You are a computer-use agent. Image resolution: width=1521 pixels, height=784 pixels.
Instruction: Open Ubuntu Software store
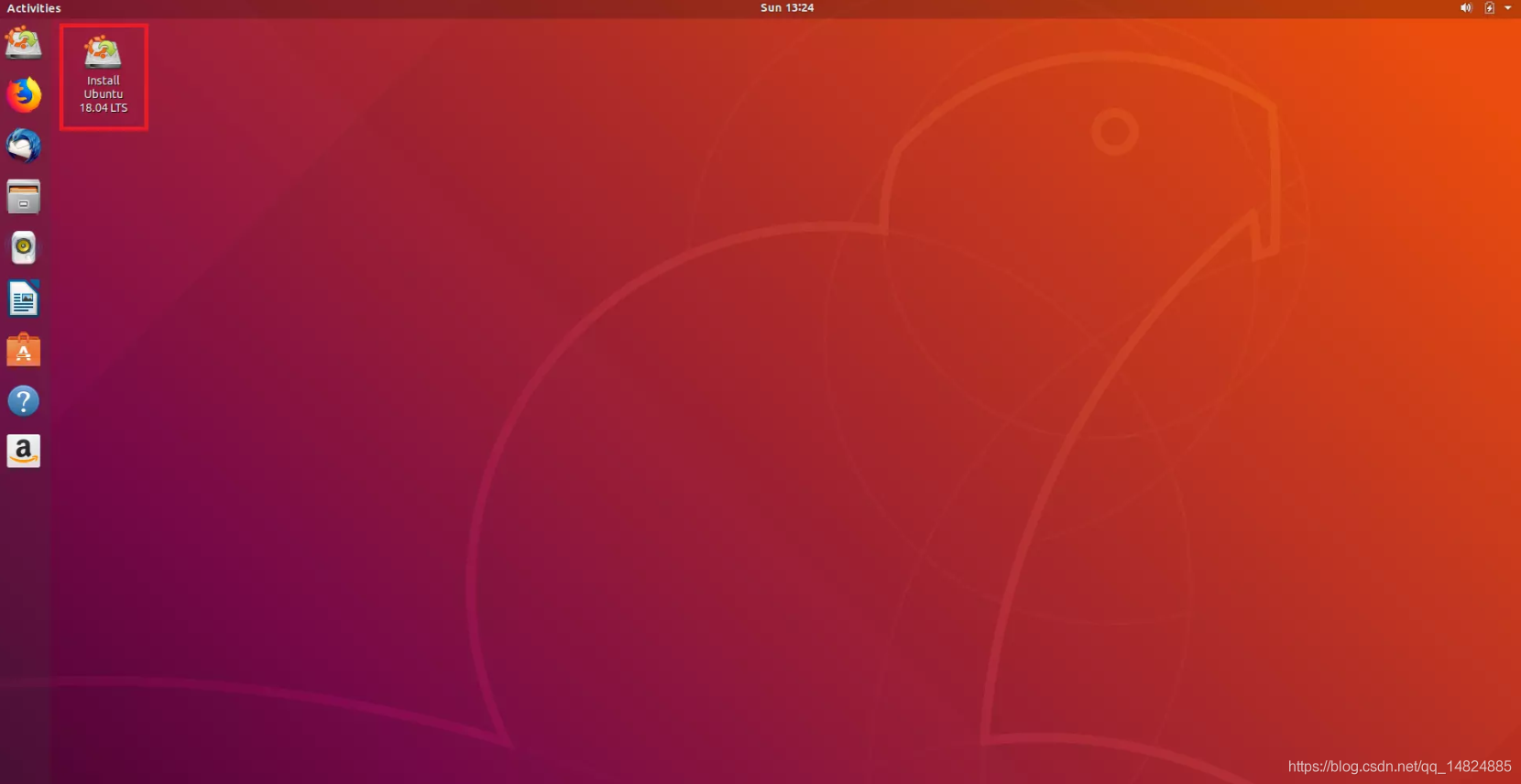pos(24,350)
